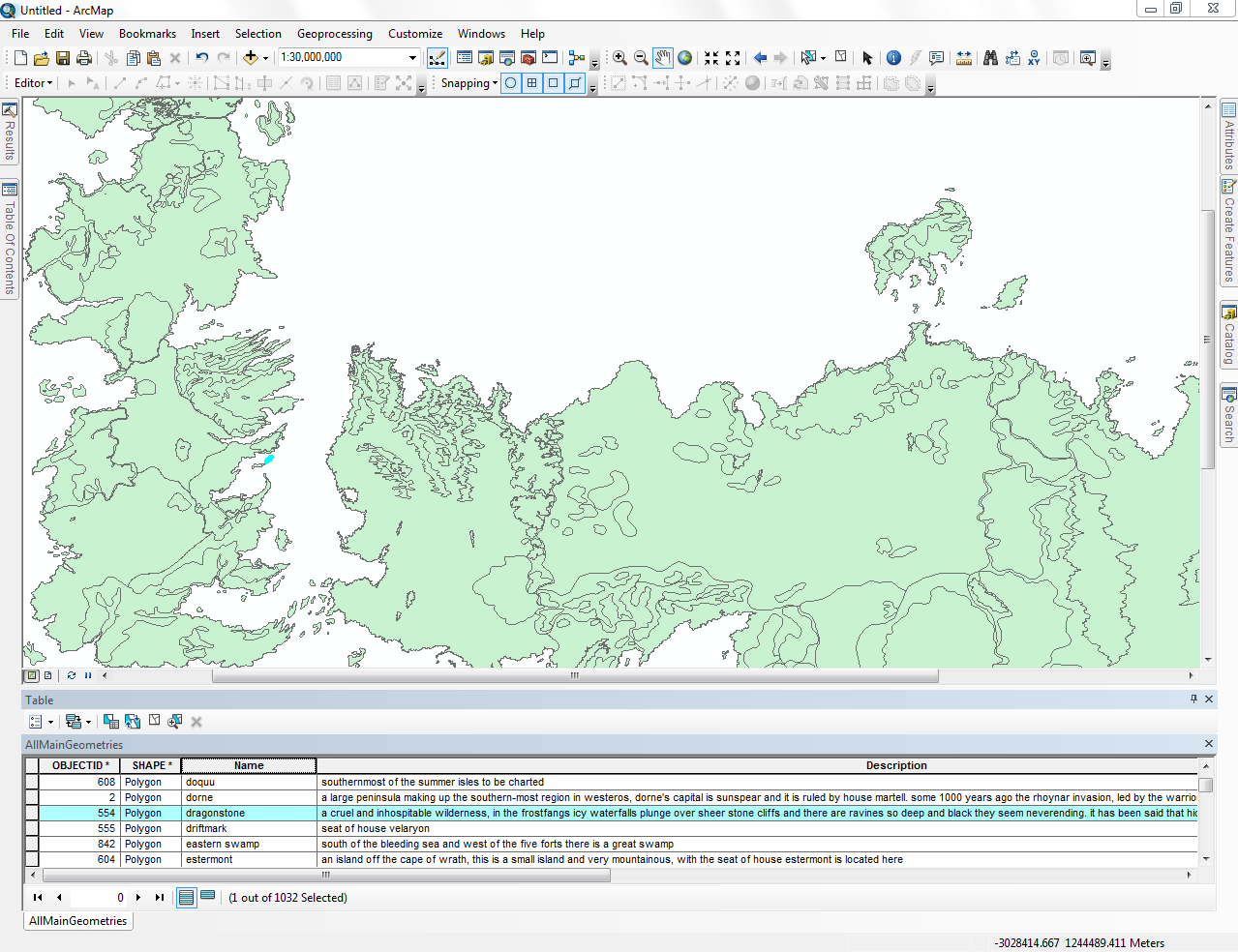Activate the Identify tool
Screen dimensions: 1238x952
coord(893,58)
